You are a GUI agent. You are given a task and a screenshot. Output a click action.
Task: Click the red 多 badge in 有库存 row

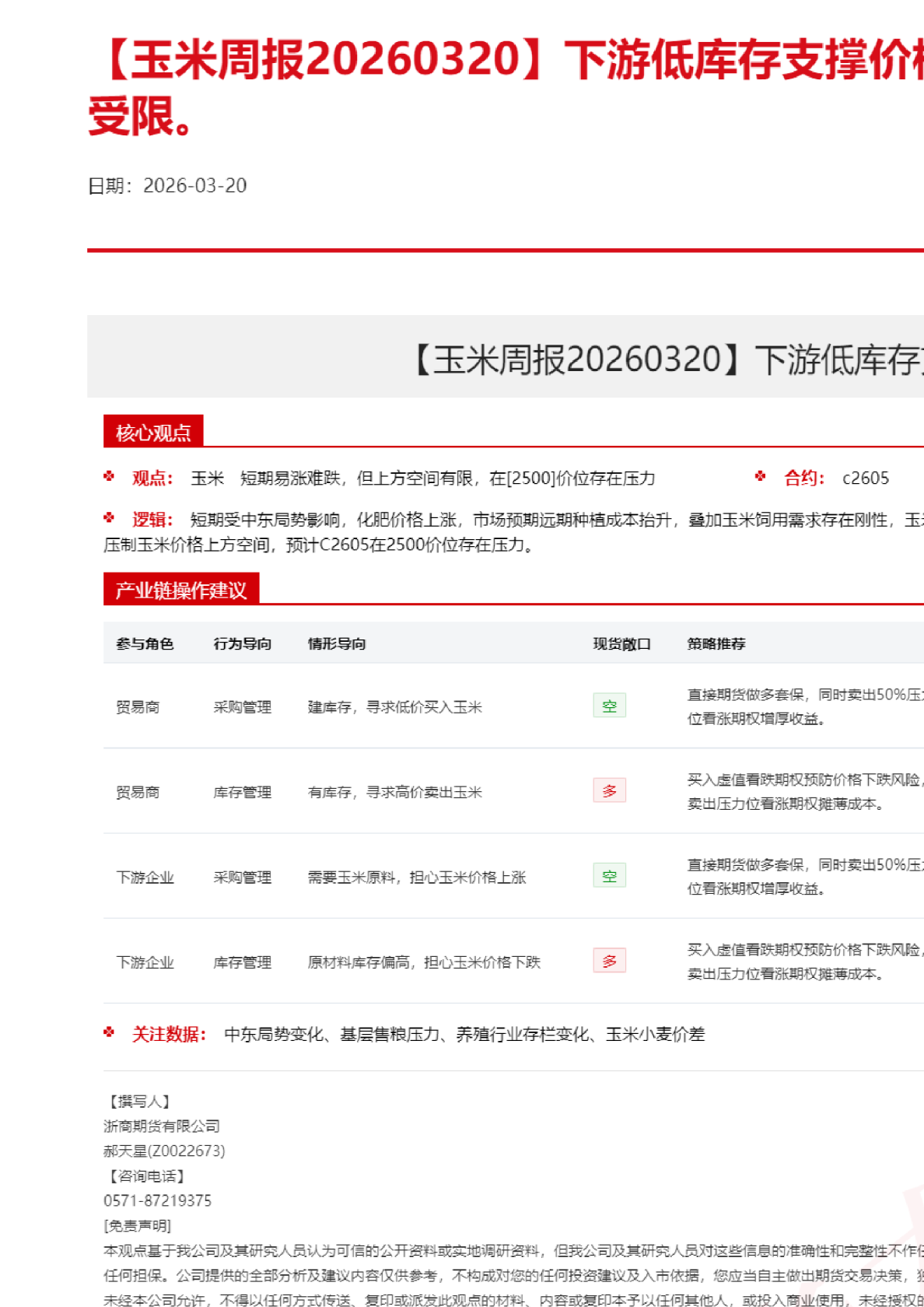coord(609,790)
